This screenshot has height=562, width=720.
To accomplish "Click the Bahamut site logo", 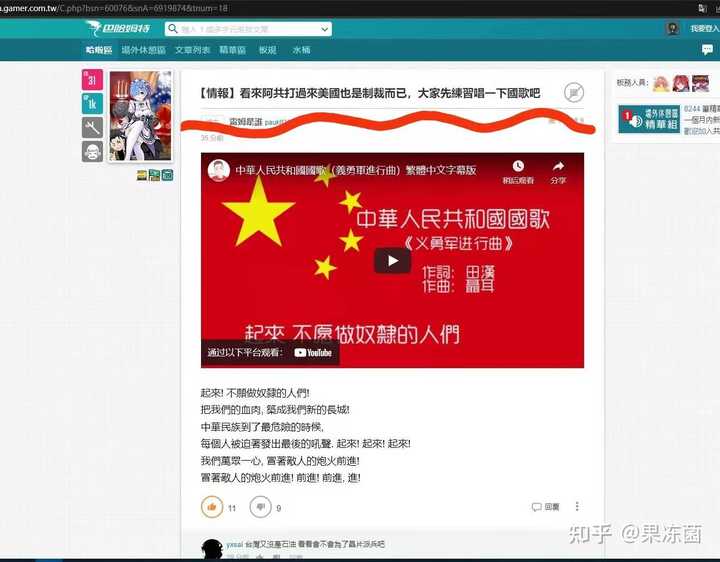I will (x=118, y=28).
